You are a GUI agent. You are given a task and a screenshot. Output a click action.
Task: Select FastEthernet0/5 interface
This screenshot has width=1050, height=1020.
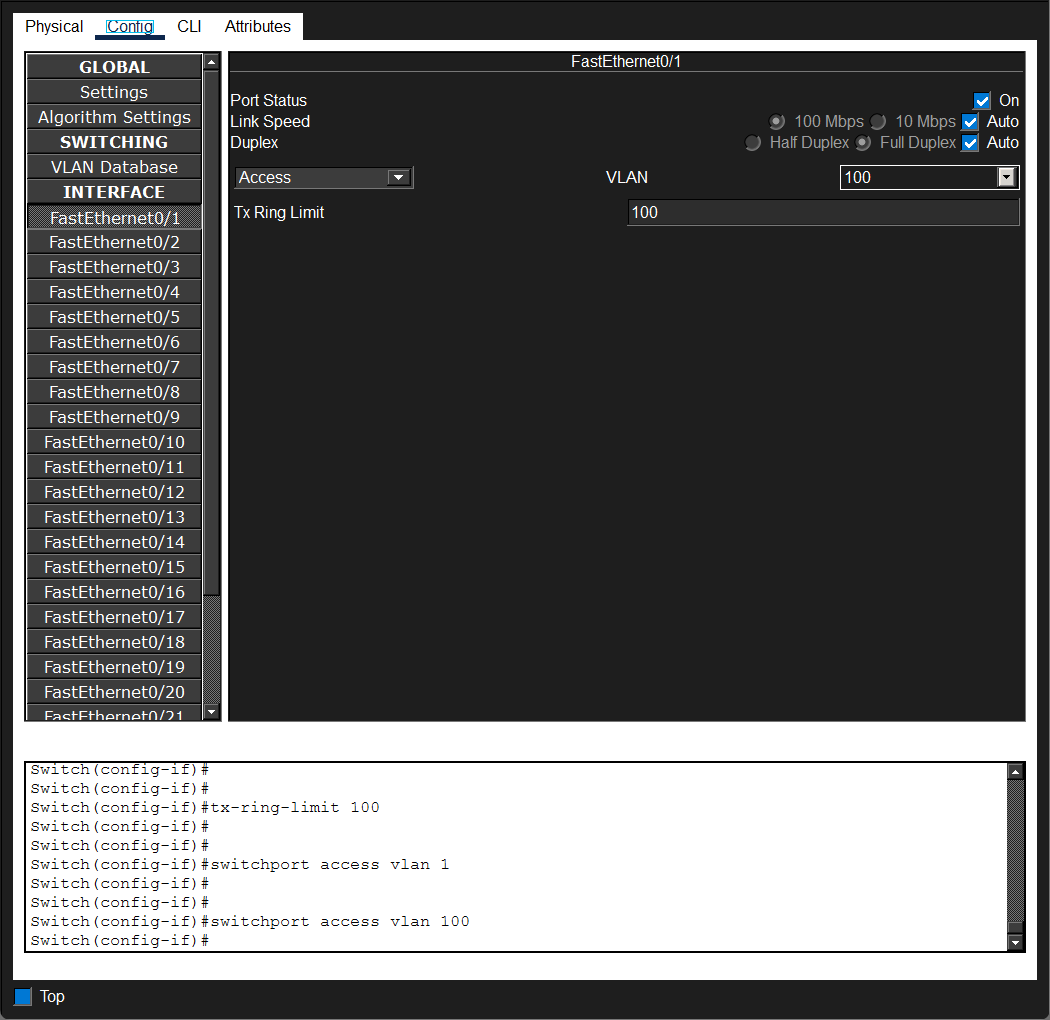(115, 317)
